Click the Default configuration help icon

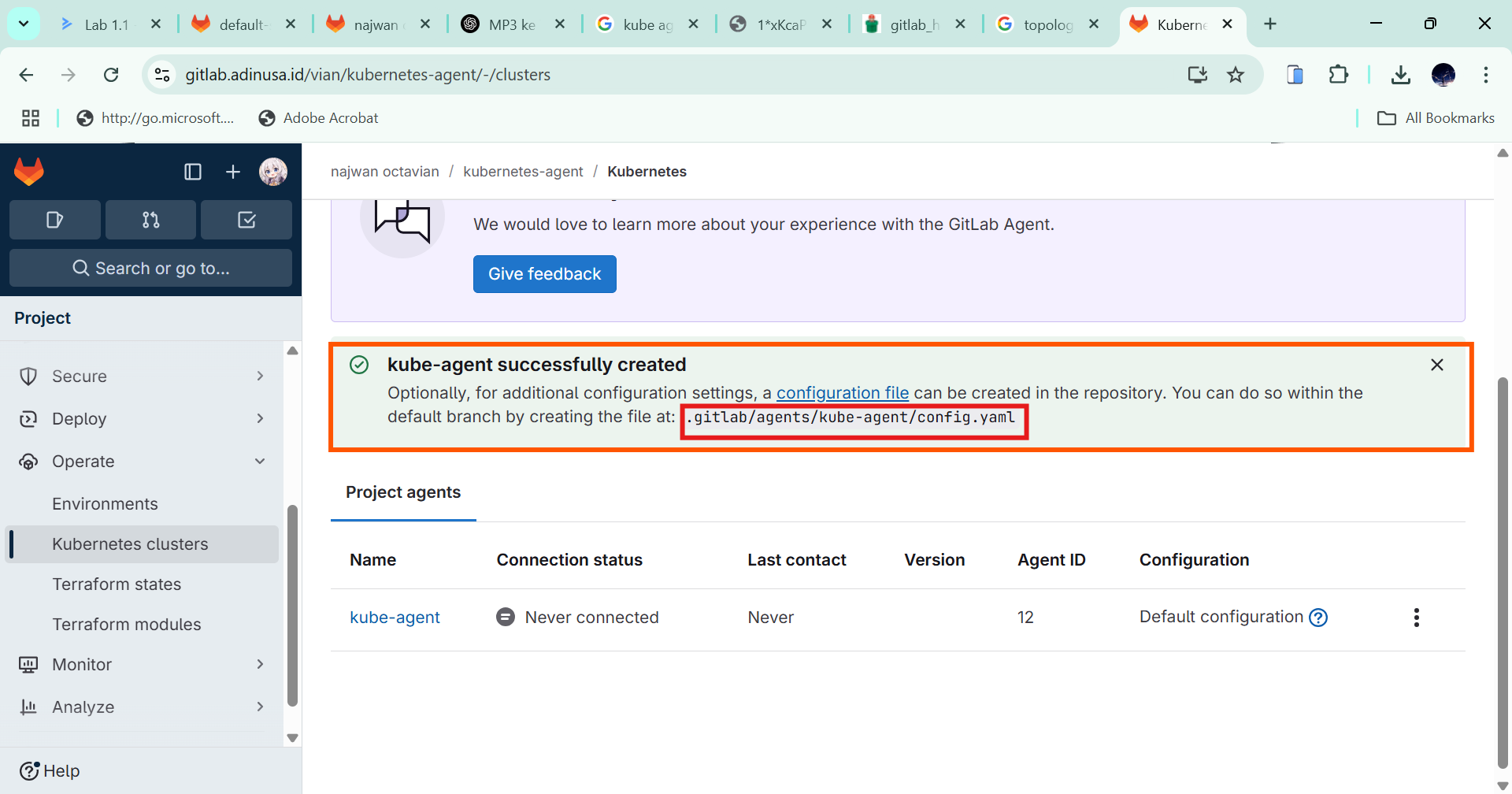pos(1318,618)
